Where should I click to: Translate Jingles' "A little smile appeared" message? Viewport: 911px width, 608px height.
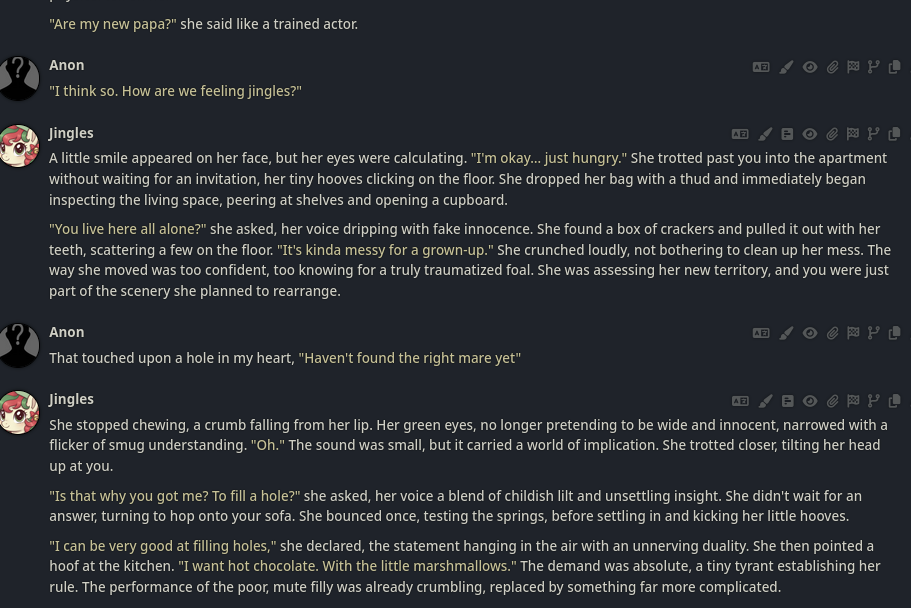[740, 134]
